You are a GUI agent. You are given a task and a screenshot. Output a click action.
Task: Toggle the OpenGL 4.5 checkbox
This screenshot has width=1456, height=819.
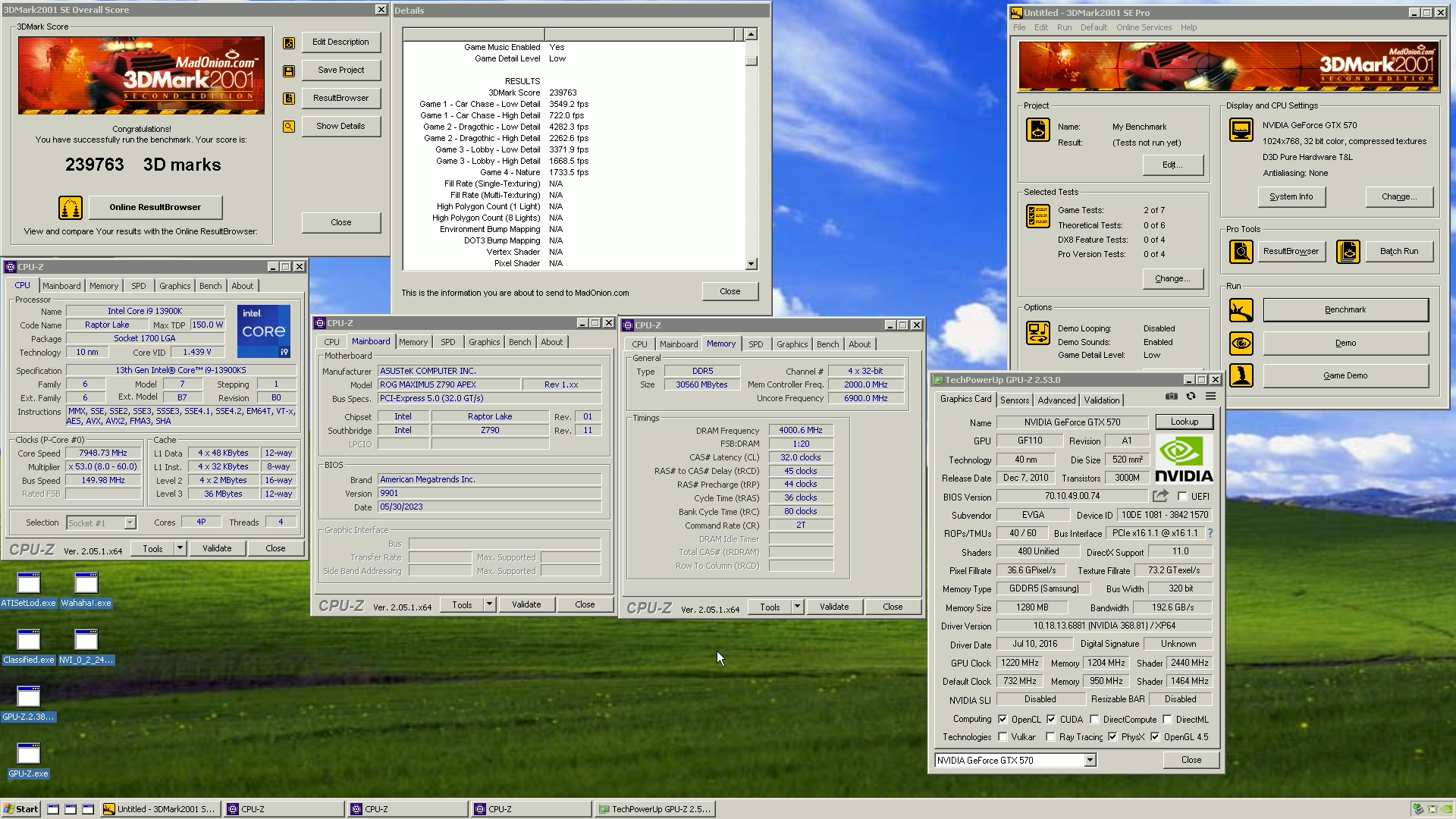pos(1155,737)
